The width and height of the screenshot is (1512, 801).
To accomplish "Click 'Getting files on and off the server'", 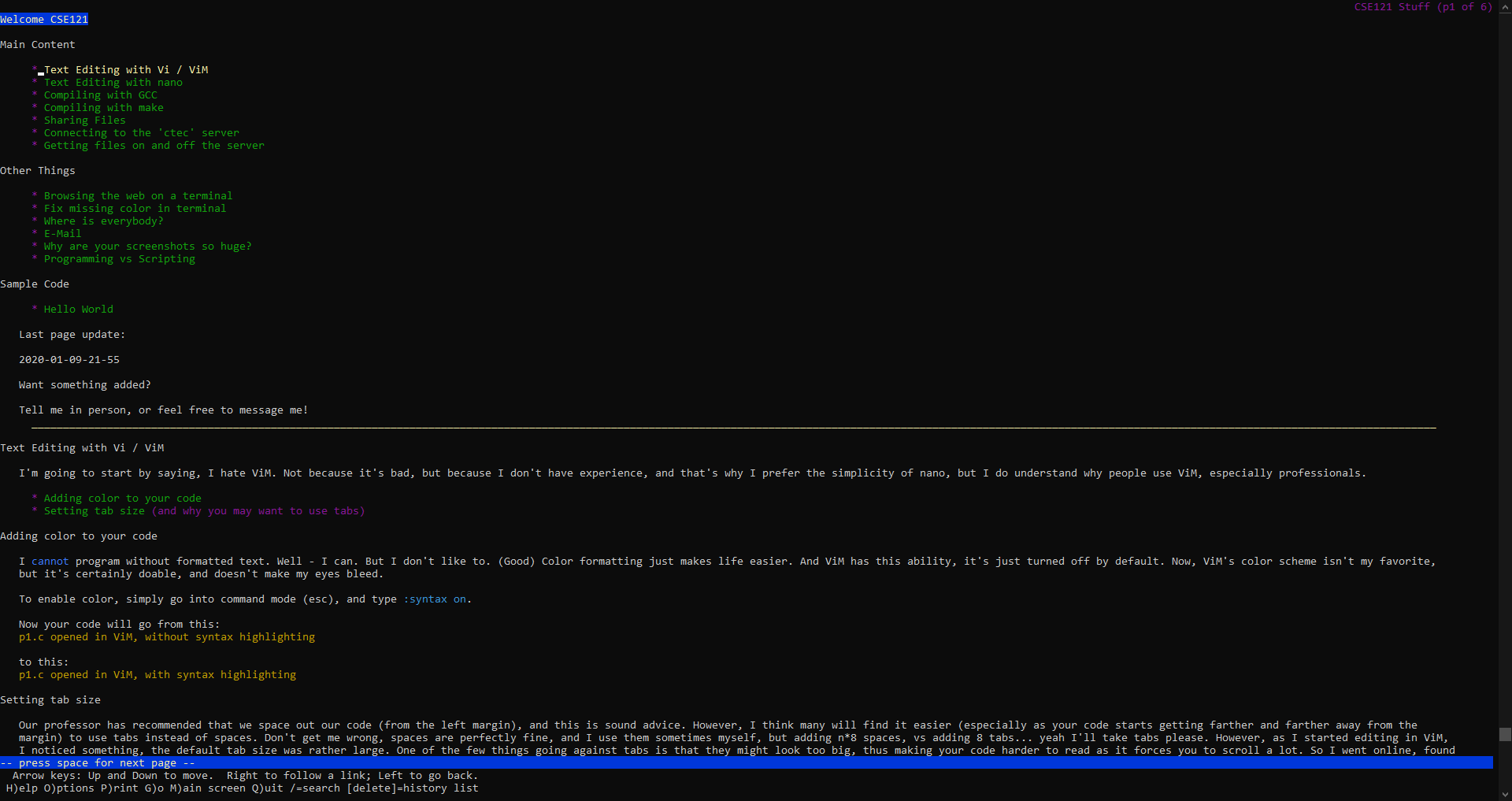I will coord(154,146).
